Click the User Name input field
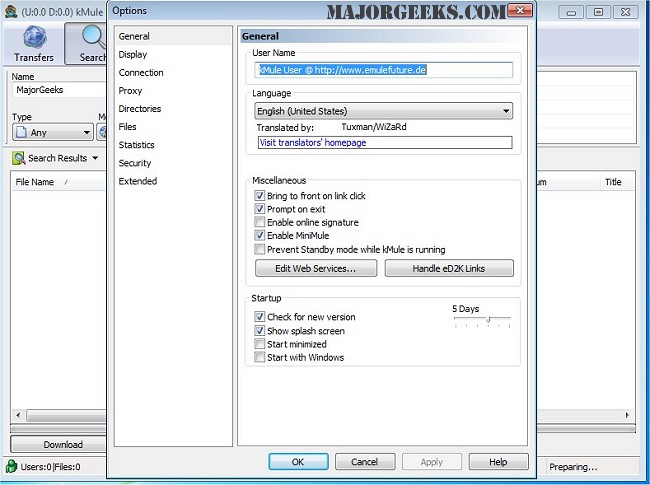 pos(383,70)
